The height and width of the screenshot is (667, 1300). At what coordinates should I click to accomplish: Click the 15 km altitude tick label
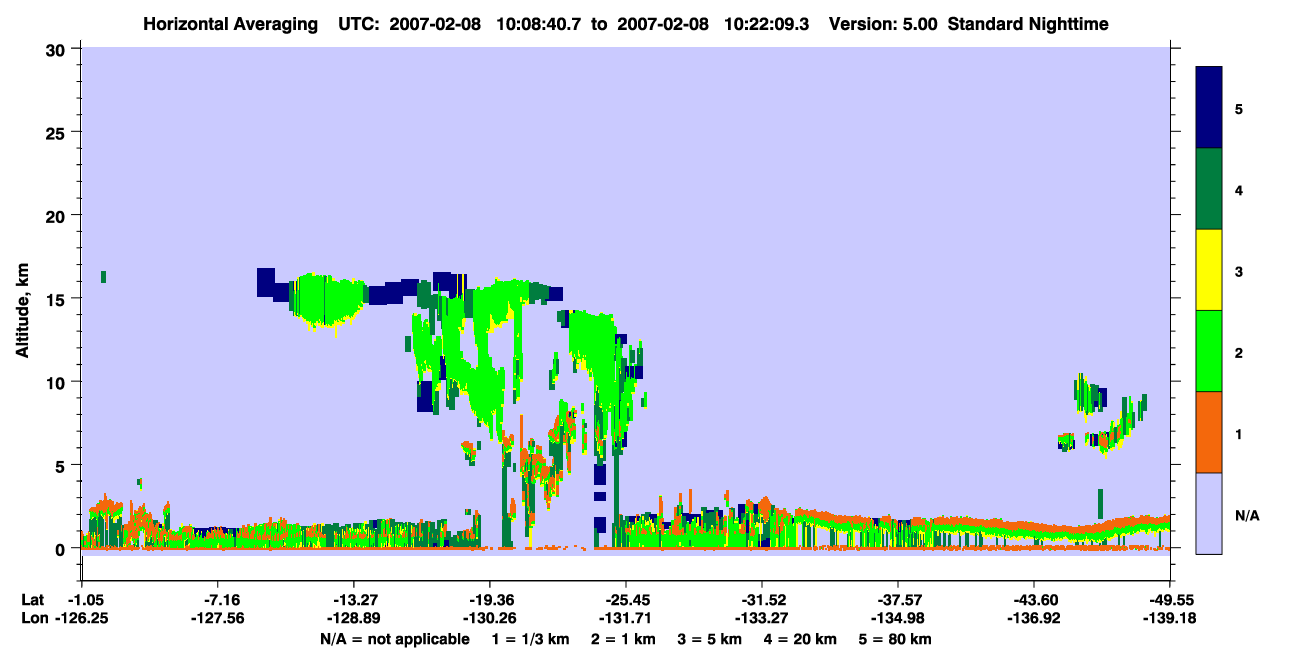(x=57, y=299)
